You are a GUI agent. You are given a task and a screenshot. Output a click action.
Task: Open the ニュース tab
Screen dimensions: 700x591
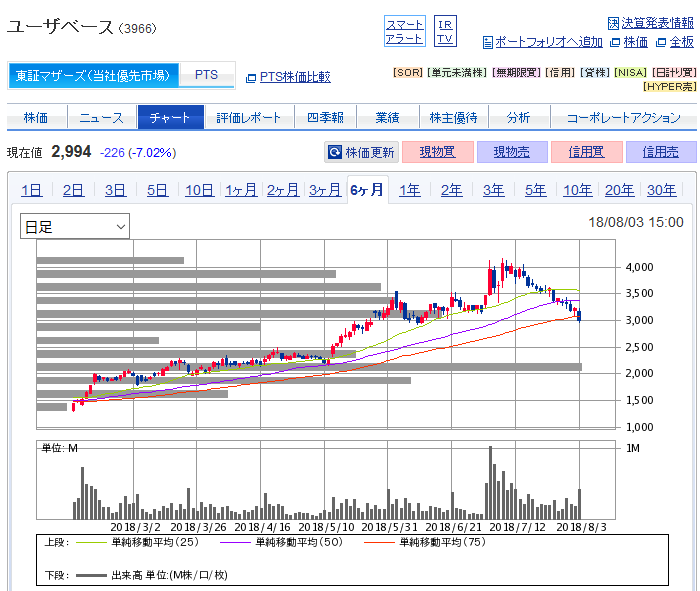click(102, 117)
